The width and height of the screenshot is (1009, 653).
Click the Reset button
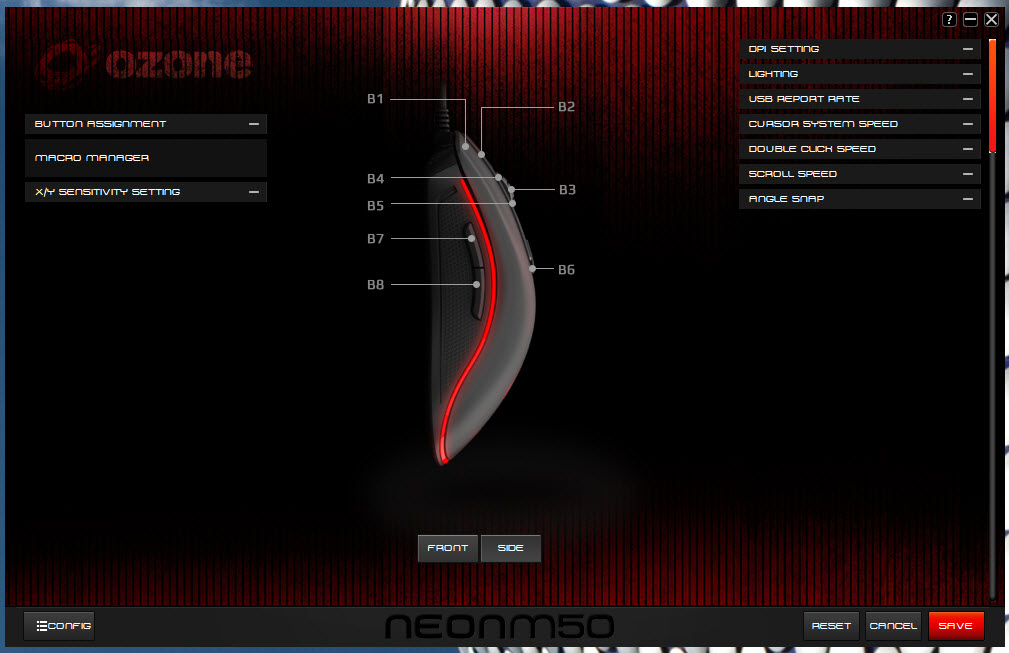(x=831, y=626)
